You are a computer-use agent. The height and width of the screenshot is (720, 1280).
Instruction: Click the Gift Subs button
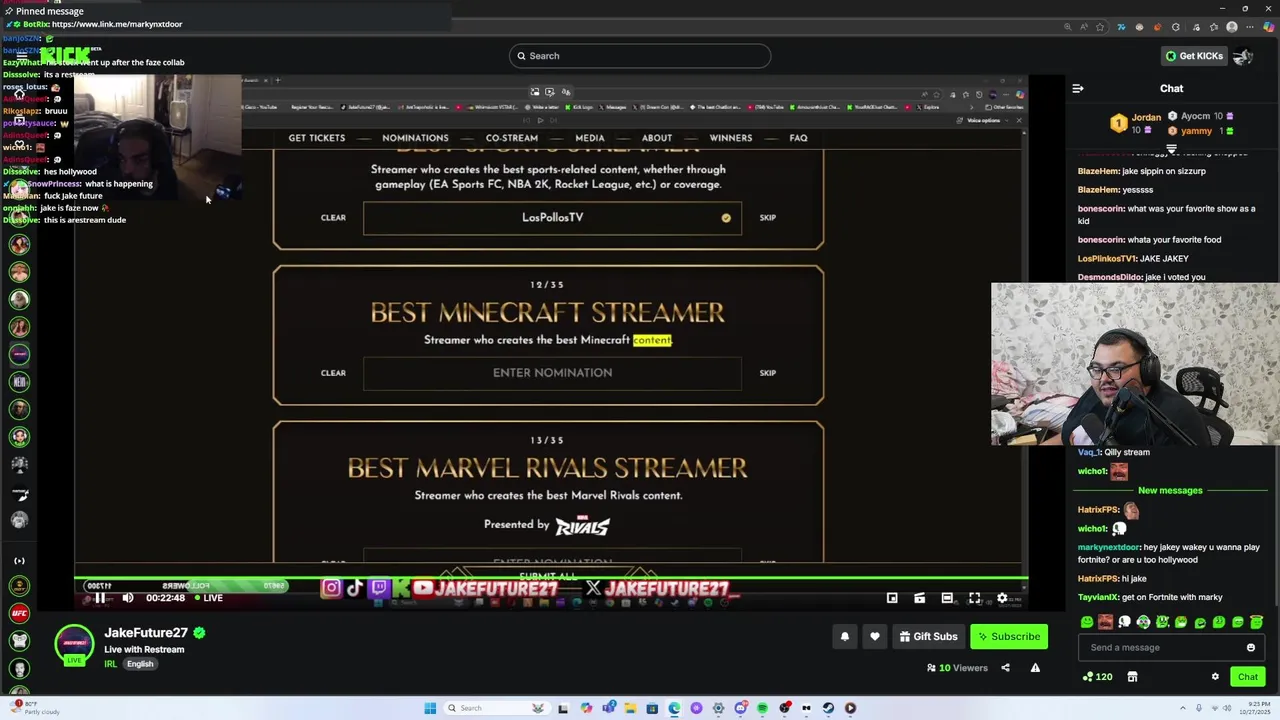928,636
